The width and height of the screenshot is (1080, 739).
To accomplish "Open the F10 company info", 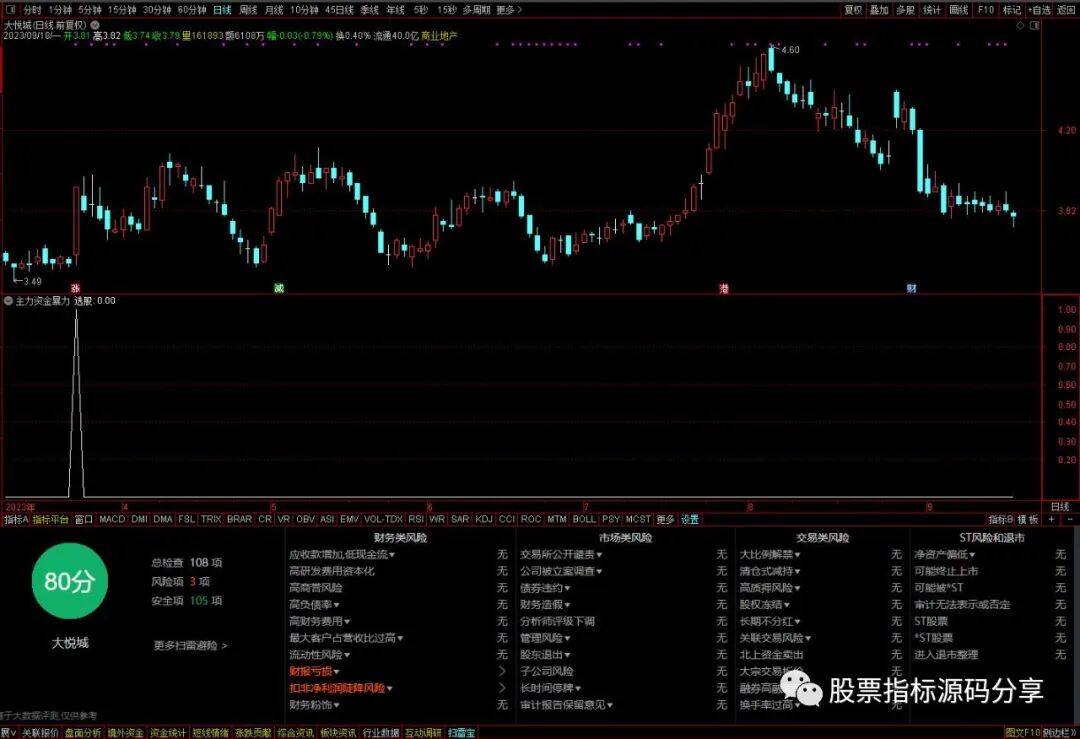I will pyautogui.click(x=986, y=10).
